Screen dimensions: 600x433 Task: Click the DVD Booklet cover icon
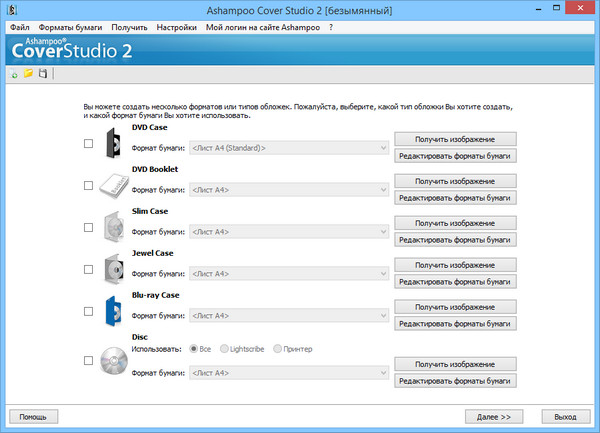click(113, 186)
